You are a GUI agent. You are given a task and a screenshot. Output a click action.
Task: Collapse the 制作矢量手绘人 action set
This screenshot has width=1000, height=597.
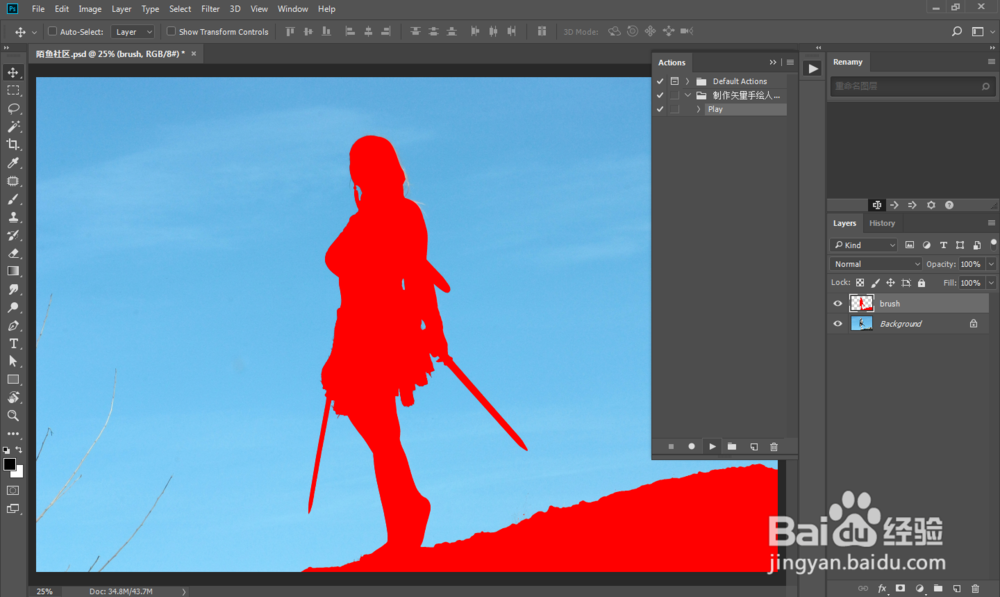(x=688, y=95)
